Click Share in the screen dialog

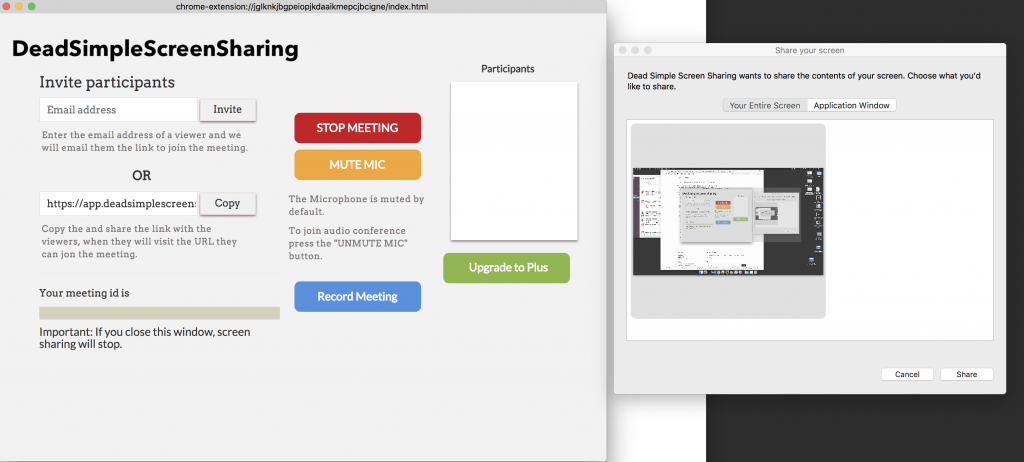point(967,374)
